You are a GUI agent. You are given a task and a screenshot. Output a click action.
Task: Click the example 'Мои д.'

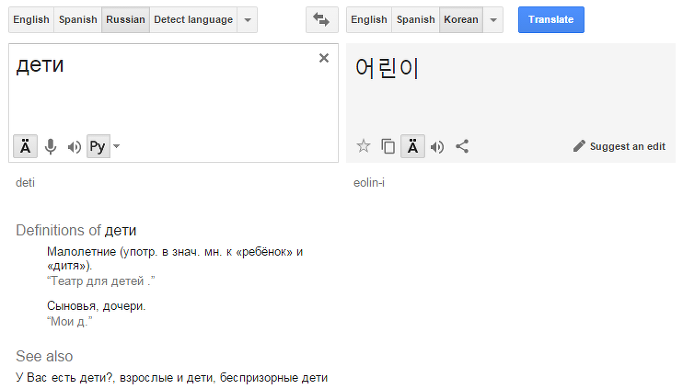[70, 322]
